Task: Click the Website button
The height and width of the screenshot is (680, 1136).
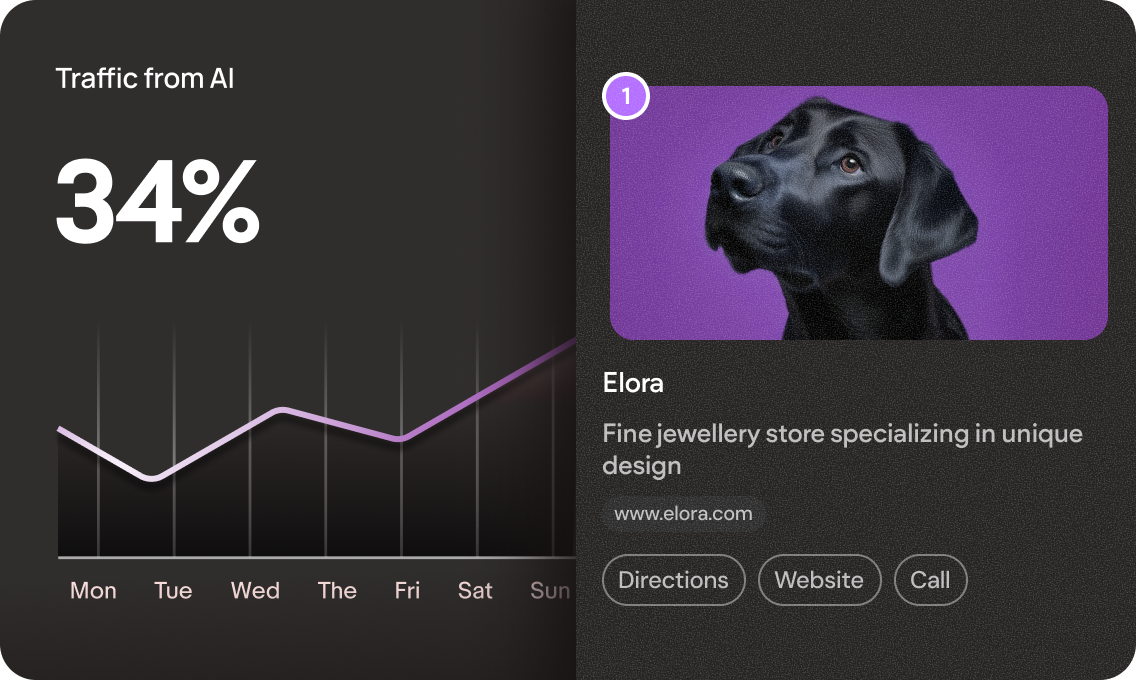Action: [819, 580]
